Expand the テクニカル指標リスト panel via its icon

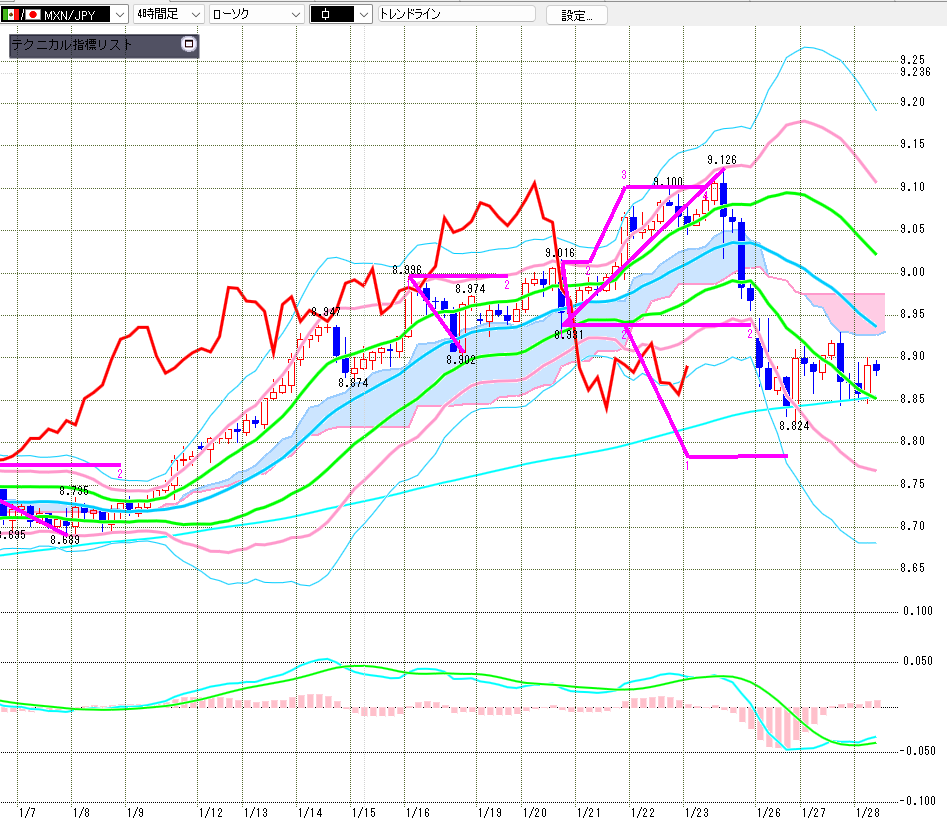[x=188, y=45]
